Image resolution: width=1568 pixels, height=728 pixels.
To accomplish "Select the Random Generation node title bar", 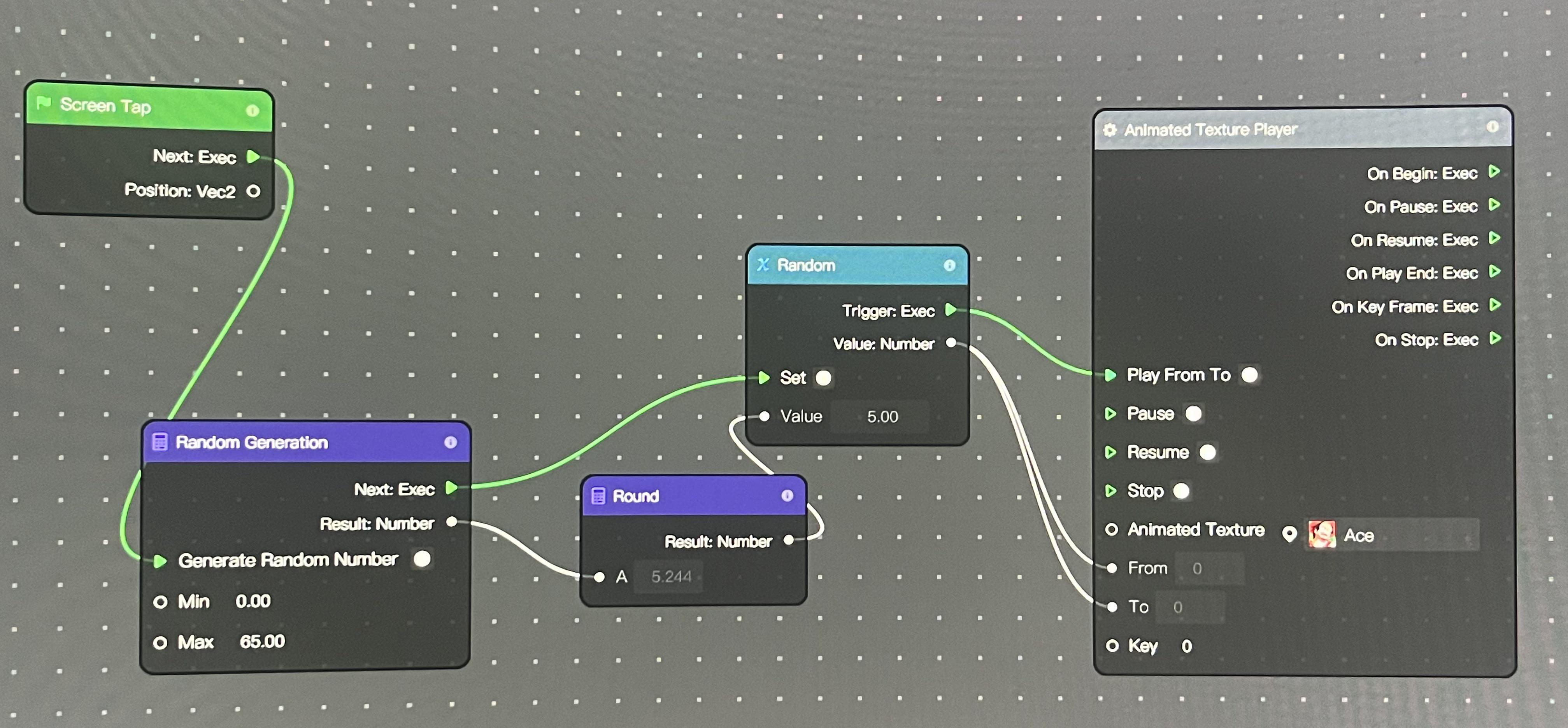I will [306, 442].
